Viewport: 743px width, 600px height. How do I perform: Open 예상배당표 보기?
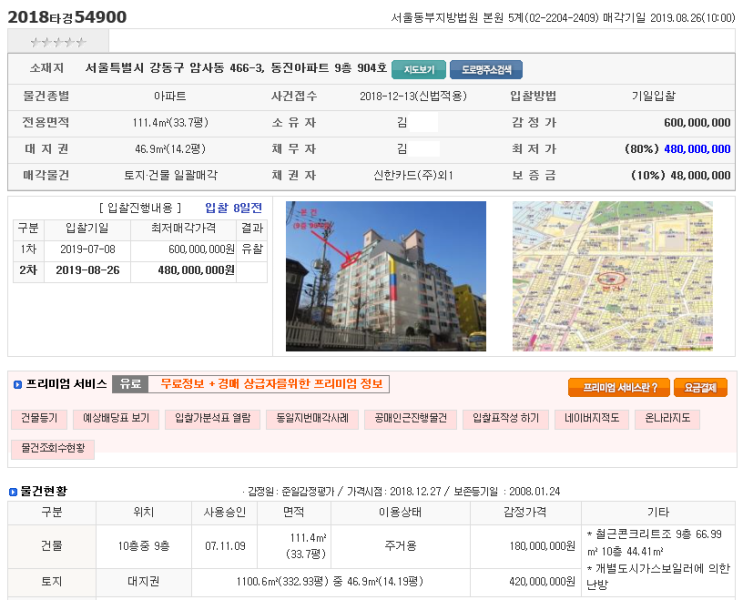(x=116, y=419)
